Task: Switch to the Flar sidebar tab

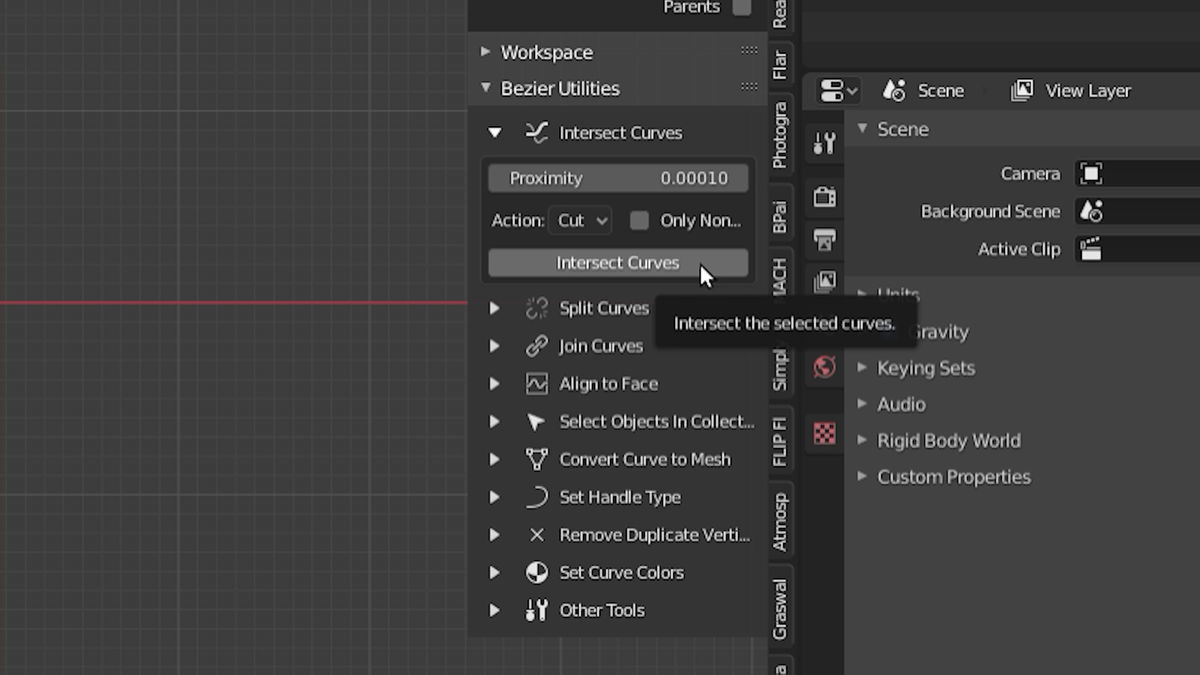Action: point(780,65)
